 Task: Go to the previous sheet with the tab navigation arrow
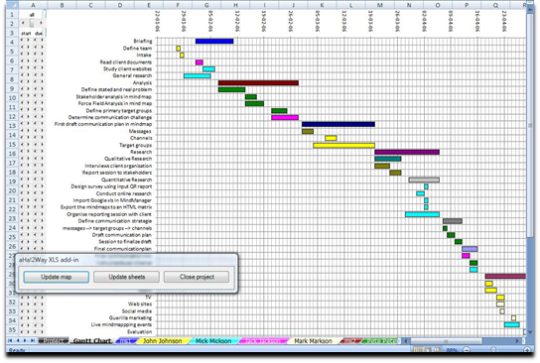click(x=18, y=341)
